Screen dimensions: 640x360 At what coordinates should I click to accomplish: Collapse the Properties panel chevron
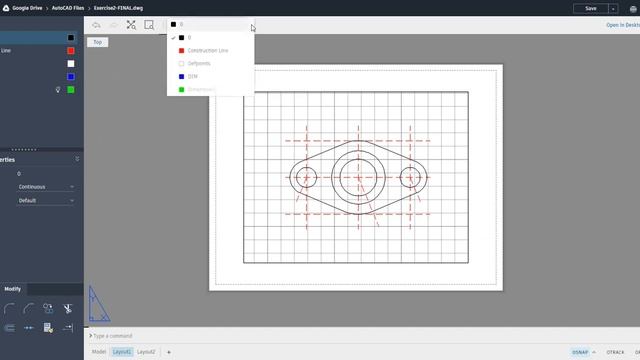pyautogui.click(x=77, y=159)
